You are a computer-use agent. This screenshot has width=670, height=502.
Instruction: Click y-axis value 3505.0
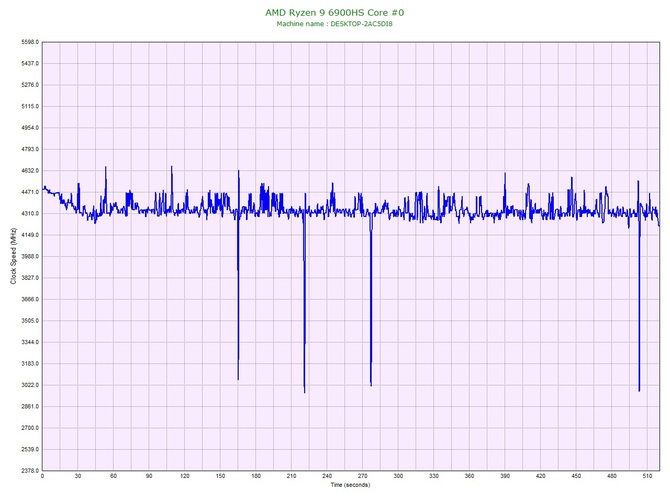point(30,320)
